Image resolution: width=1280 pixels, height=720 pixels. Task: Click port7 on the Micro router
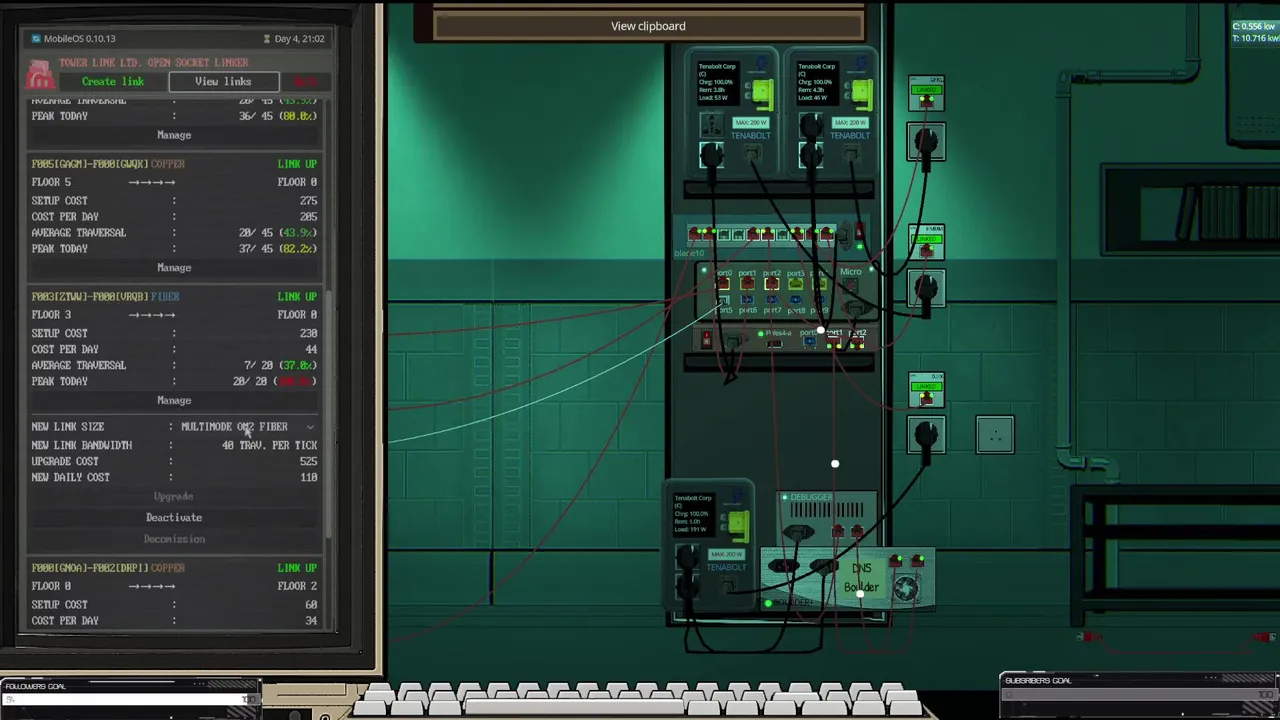point(772,299)
